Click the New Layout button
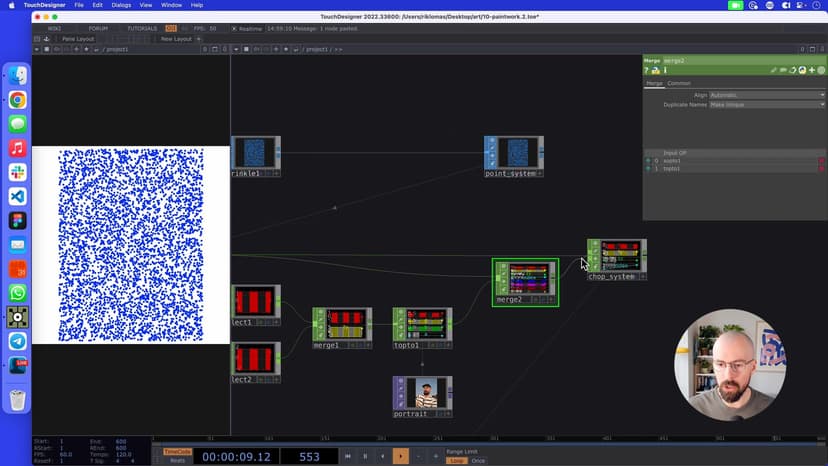The width and height of the screenshot is (828, 466). (x=175, y=39)
